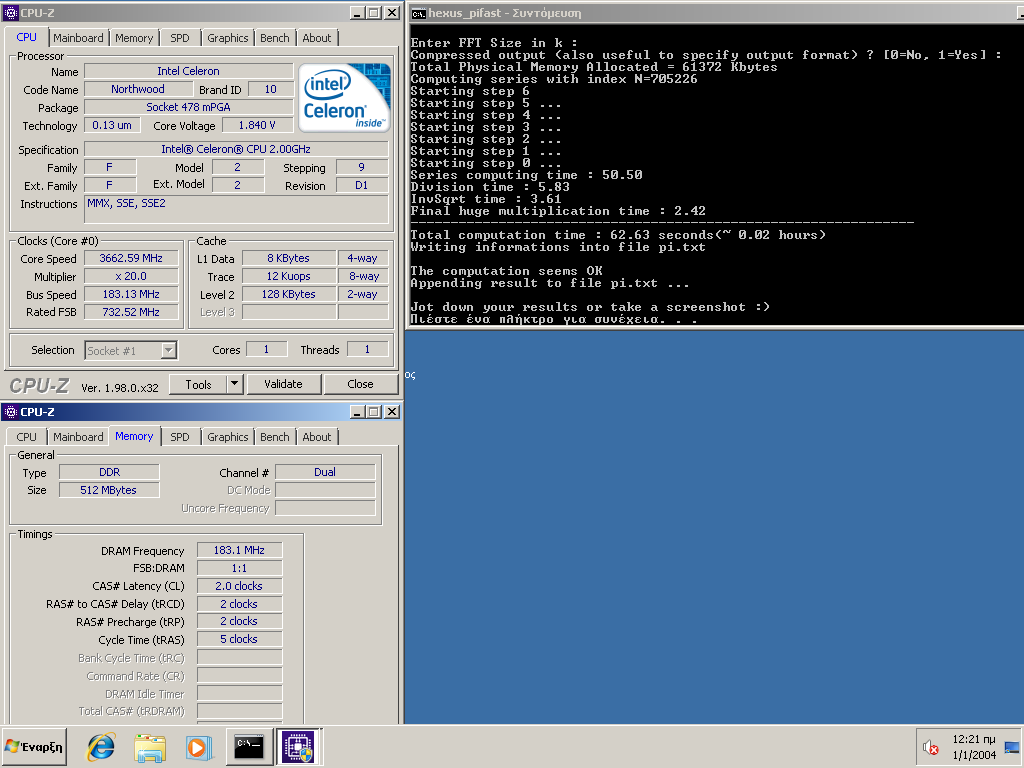Open the Έναρξη start menu
The width and height of the screenshot is (1024, 768).
coord(34,746)
